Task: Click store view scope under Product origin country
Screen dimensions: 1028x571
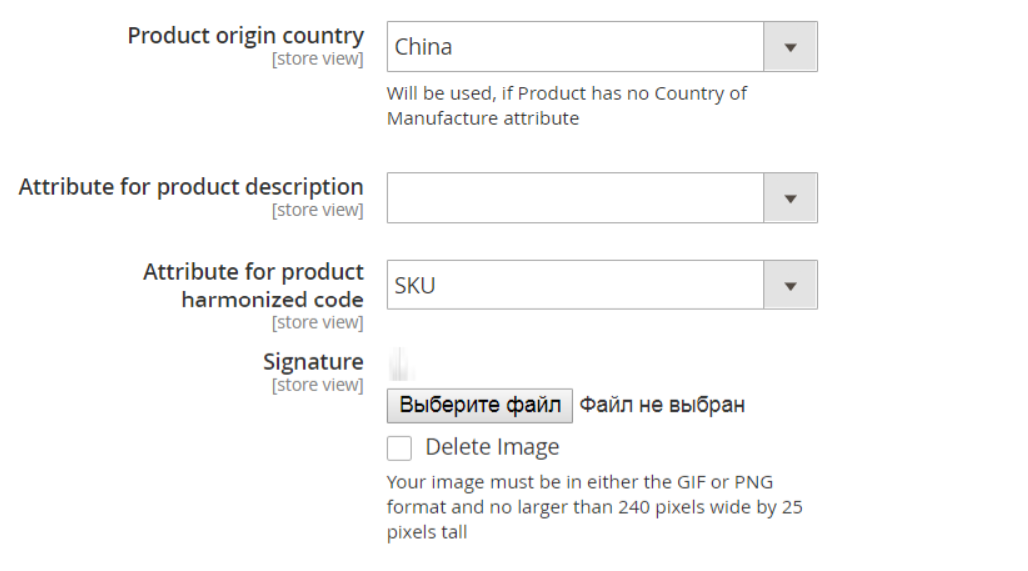Action: click(x=317, y=59)
